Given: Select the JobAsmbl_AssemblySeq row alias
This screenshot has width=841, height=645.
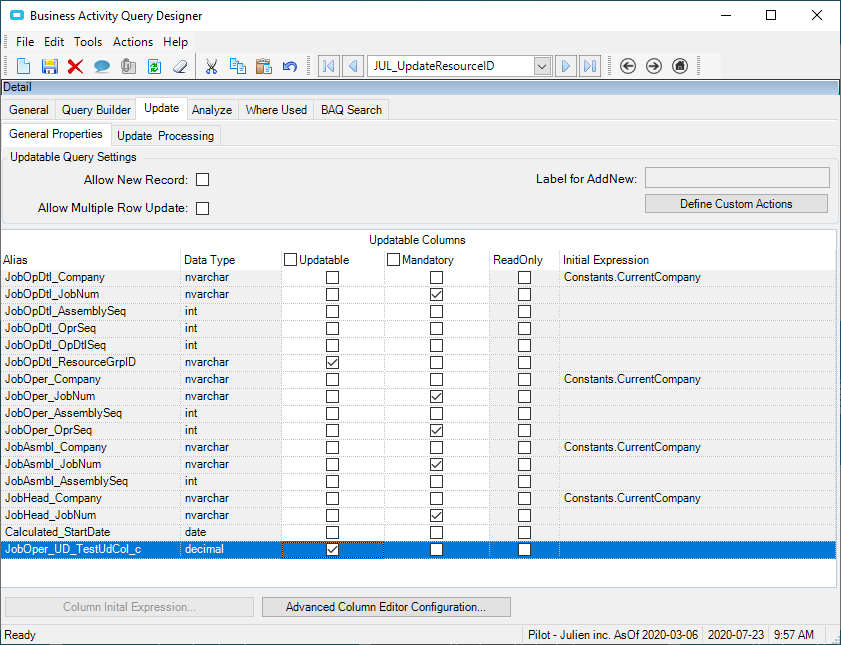Looking at the screenshot, I should coord(67,481).
